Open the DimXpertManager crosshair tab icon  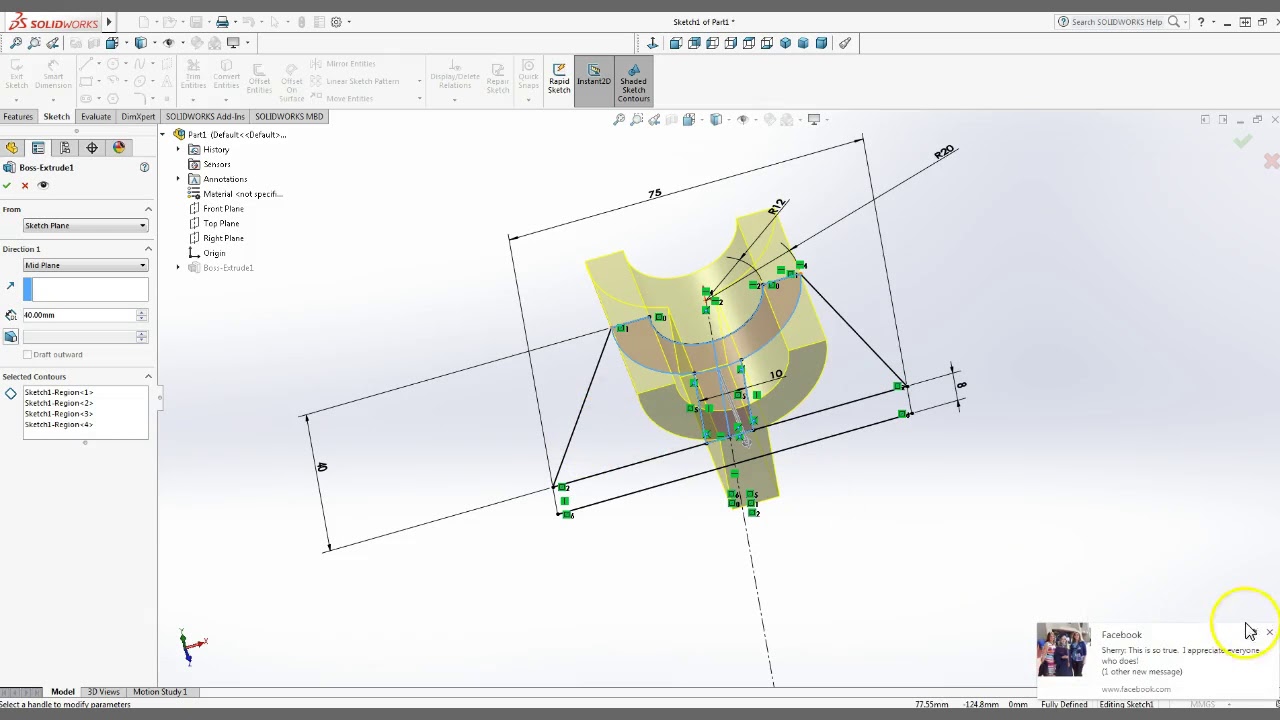92,148
